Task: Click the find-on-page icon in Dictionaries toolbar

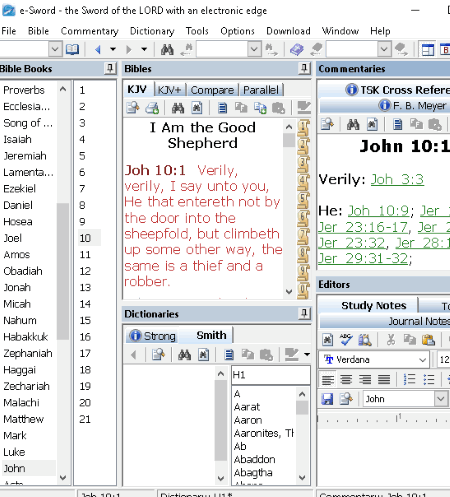Action: click(204, 355)
